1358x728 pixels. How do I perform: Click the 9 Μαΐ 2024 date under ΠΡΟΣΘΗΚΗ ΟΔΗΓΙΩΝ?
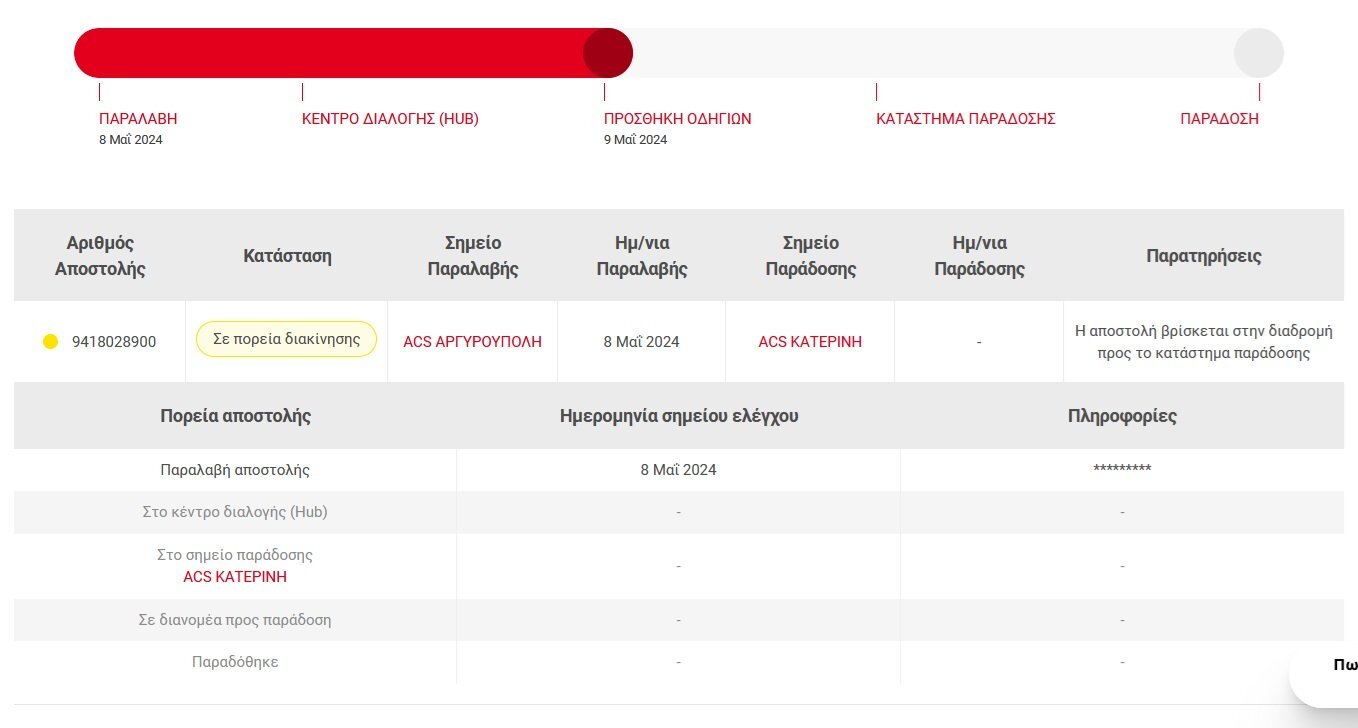pos(636,140)
